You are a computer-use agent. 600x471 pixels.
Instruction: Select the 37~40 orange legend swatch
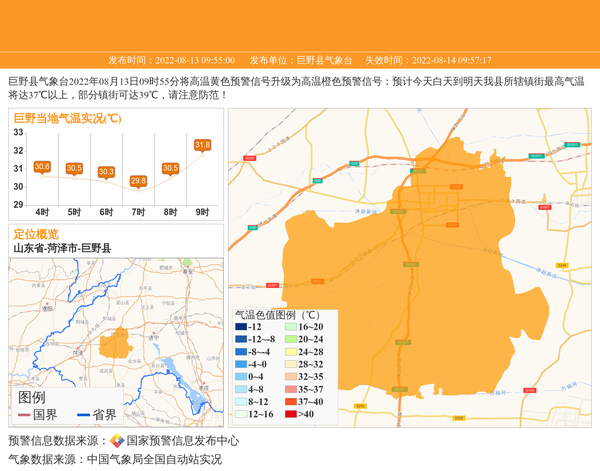[x=292, y=401]
